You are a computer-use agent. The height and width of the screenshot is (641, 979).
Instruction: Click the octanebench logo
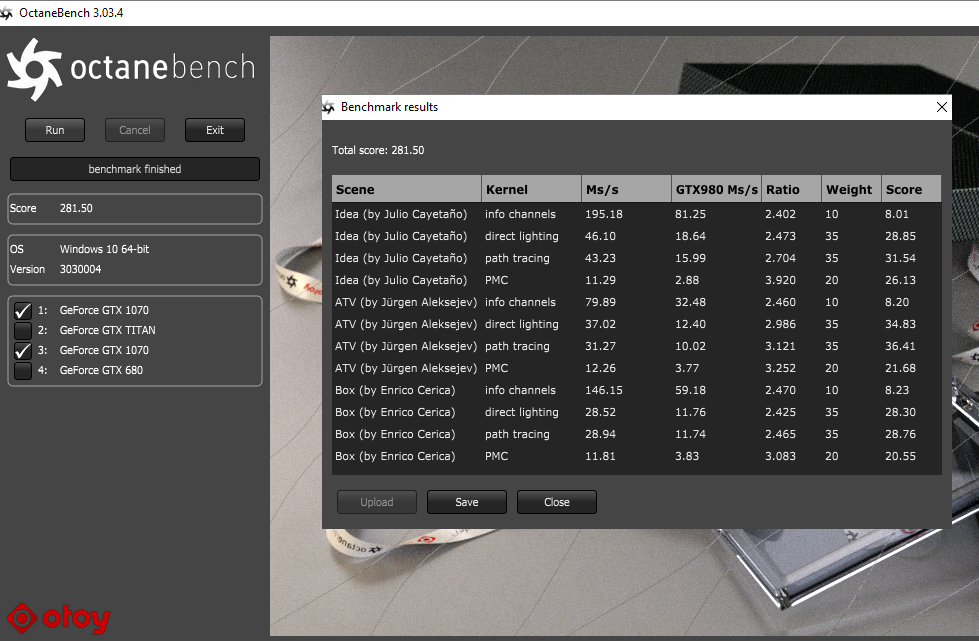(131, 69)
